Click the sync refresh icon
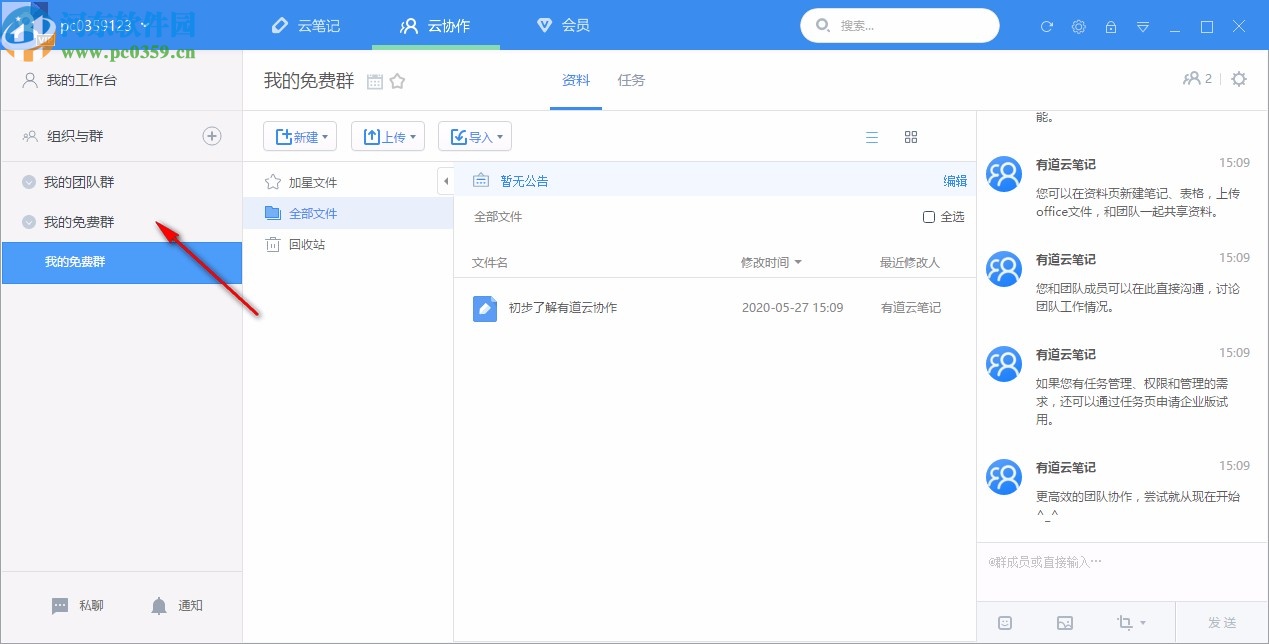 click(x=1047, y=27)
